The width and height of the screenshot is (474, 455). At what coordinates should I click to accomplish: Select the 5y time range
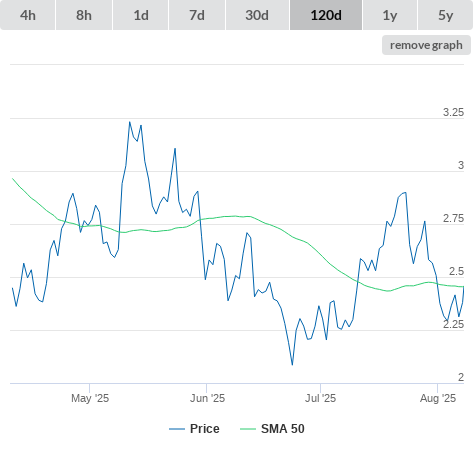(445, 15)
